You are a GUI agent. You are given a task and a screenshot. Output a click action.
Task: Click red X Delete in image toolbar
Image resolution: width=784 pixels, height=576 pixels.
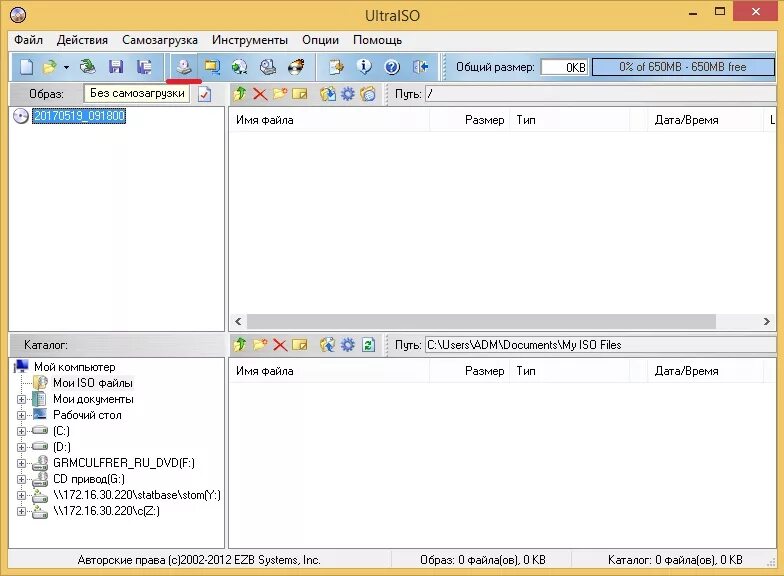click(x=260, y=94)
